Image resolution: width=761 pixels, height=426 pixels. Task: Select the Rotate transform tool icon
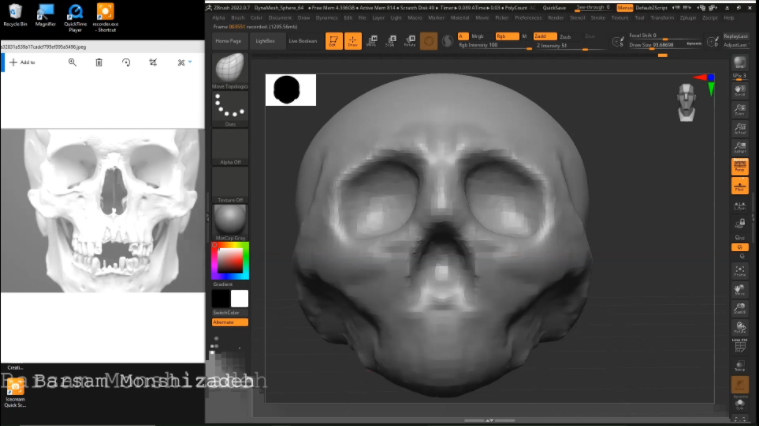[x=410, y=41]
